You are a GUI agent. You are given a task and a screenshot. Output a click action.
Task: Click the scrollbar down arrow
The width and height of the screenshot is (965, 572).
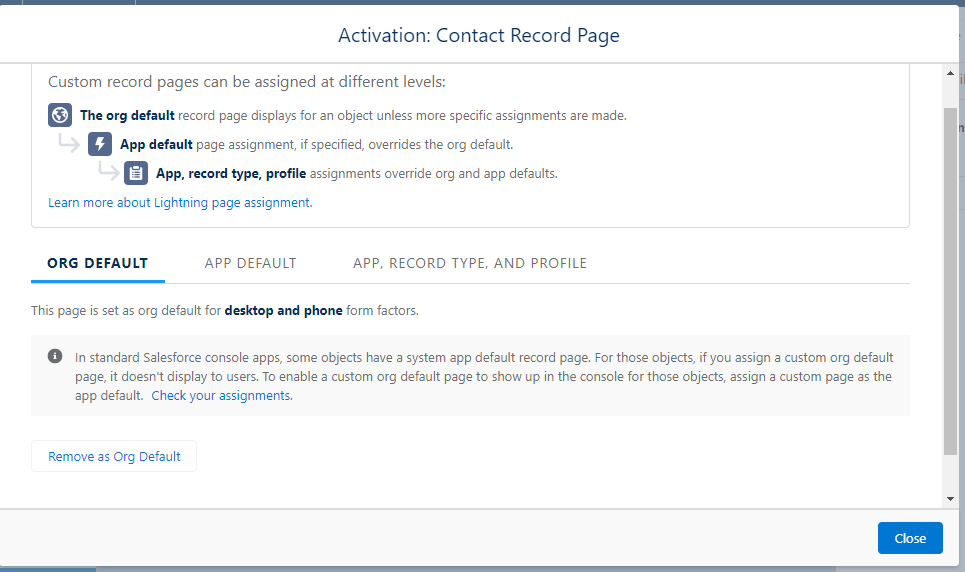pos(950,499)
